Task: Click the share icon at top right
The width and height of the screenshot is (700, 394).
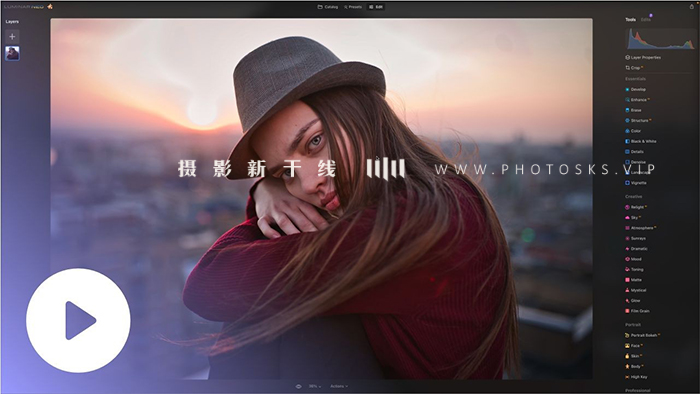Action: coord(692,7)
